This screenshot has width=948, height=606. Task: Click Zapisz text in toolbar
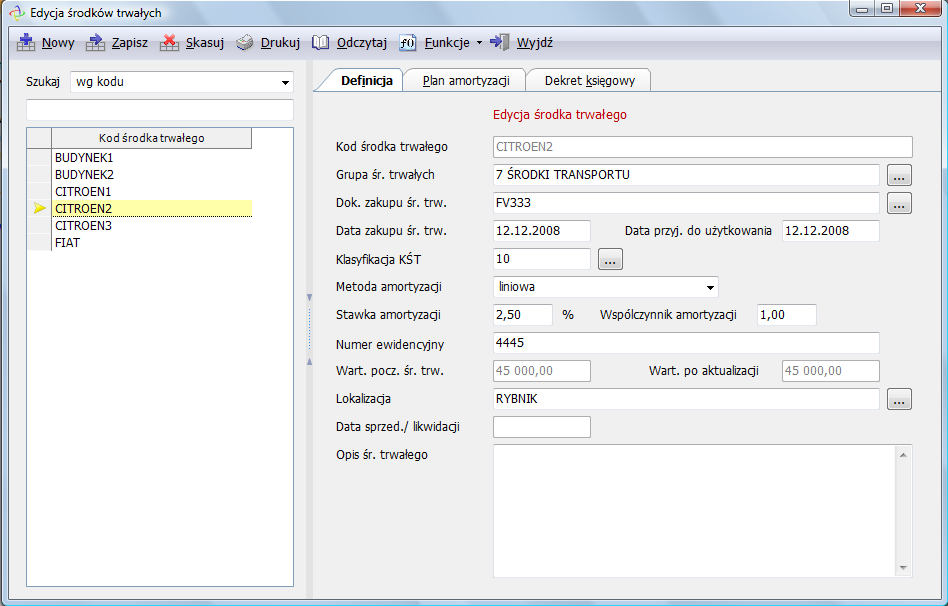pos(129,42)
